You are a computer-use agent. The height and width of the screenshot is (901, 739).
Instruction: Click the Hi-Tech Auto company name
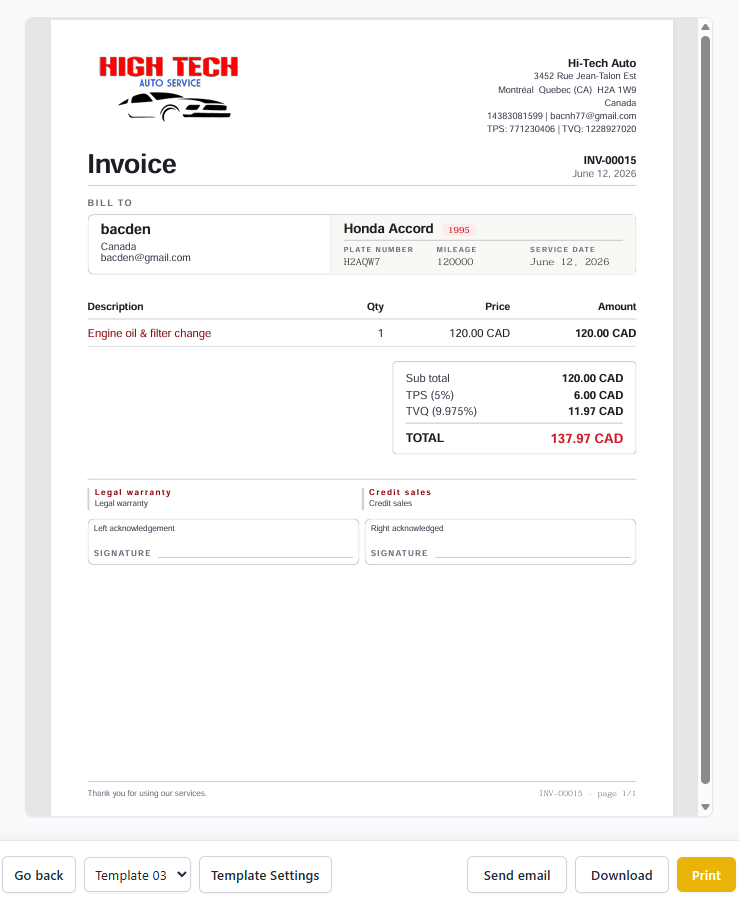[602, 63]
